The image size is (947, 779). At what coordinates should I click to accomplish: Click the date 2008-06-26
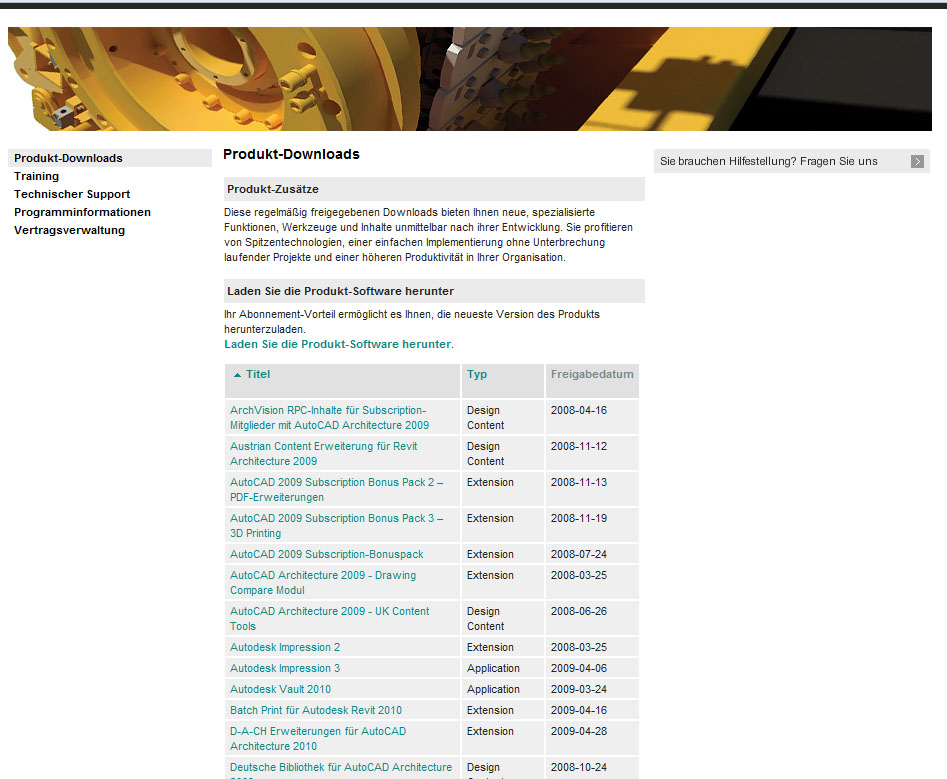[579, 611]
